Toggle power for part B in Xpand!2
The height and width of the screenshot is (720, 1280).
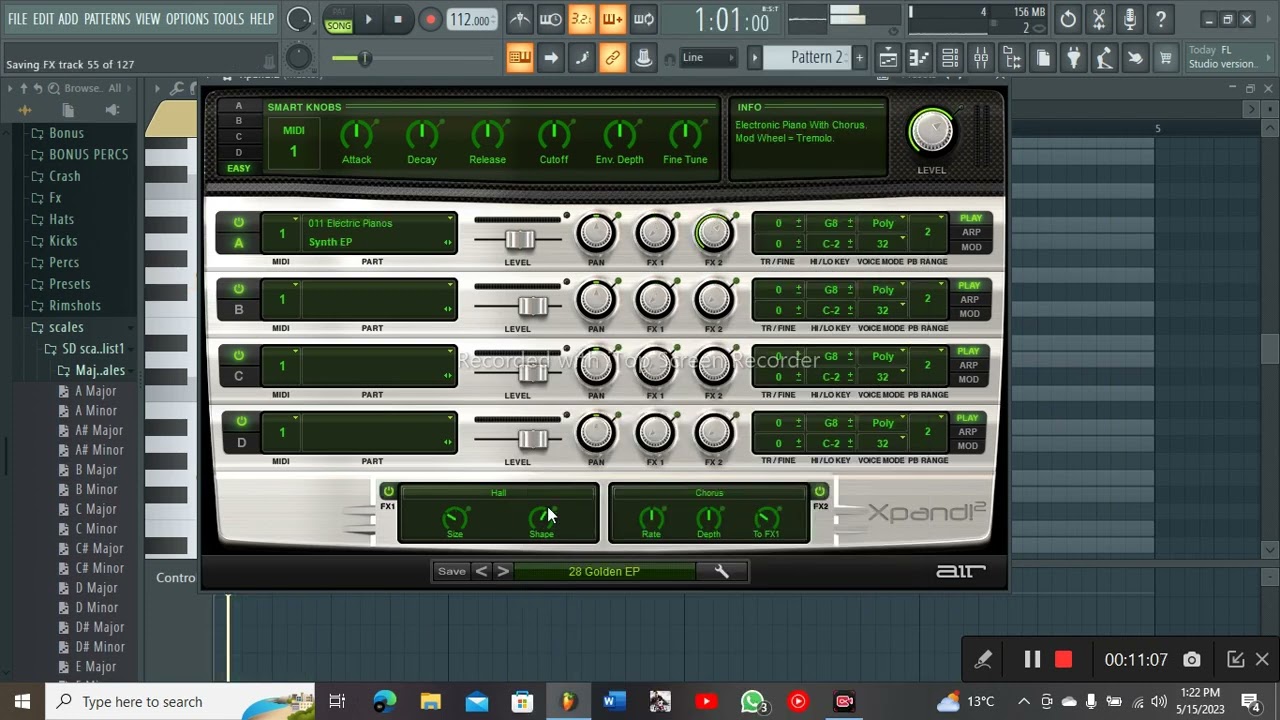[x=238, y=289]
